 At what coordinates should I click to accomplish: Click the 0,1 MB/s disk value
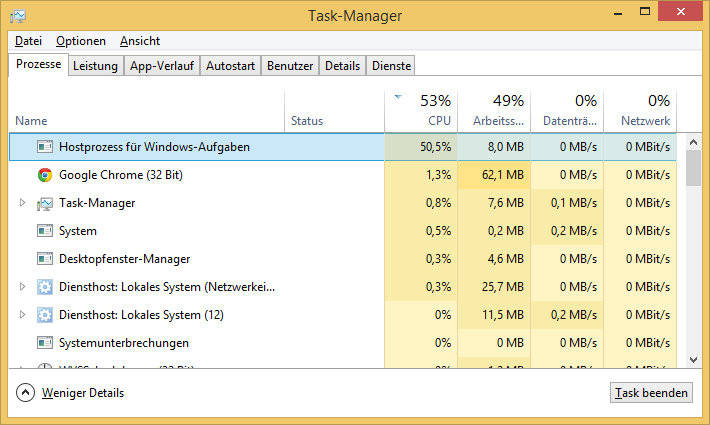574,203
